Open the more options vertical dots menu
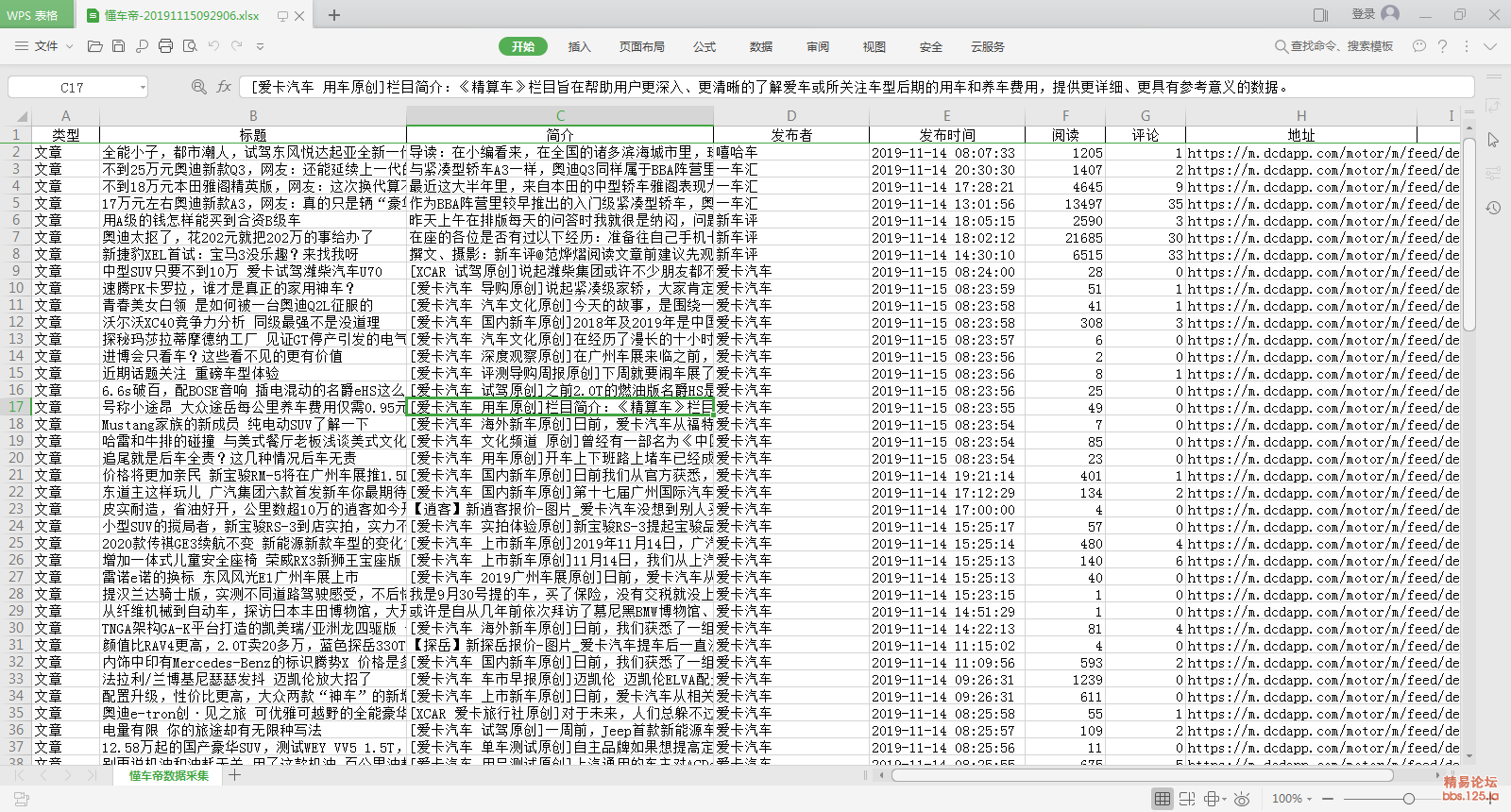Screen dimensions: 1511x812 [x=1467, y=46]
